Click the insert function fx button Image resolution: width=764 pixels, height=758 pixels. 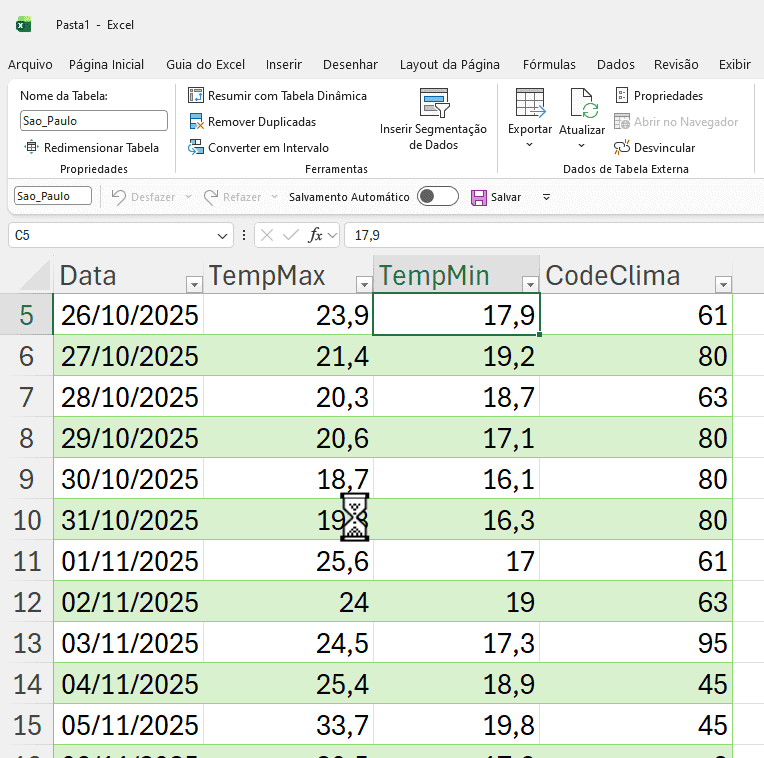315,236
